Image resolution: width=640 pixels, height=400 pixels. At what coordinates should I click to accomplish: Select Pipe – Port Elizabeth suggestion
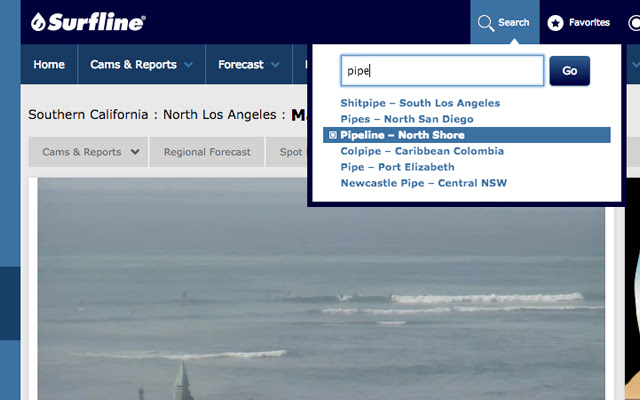click(397, 167)
